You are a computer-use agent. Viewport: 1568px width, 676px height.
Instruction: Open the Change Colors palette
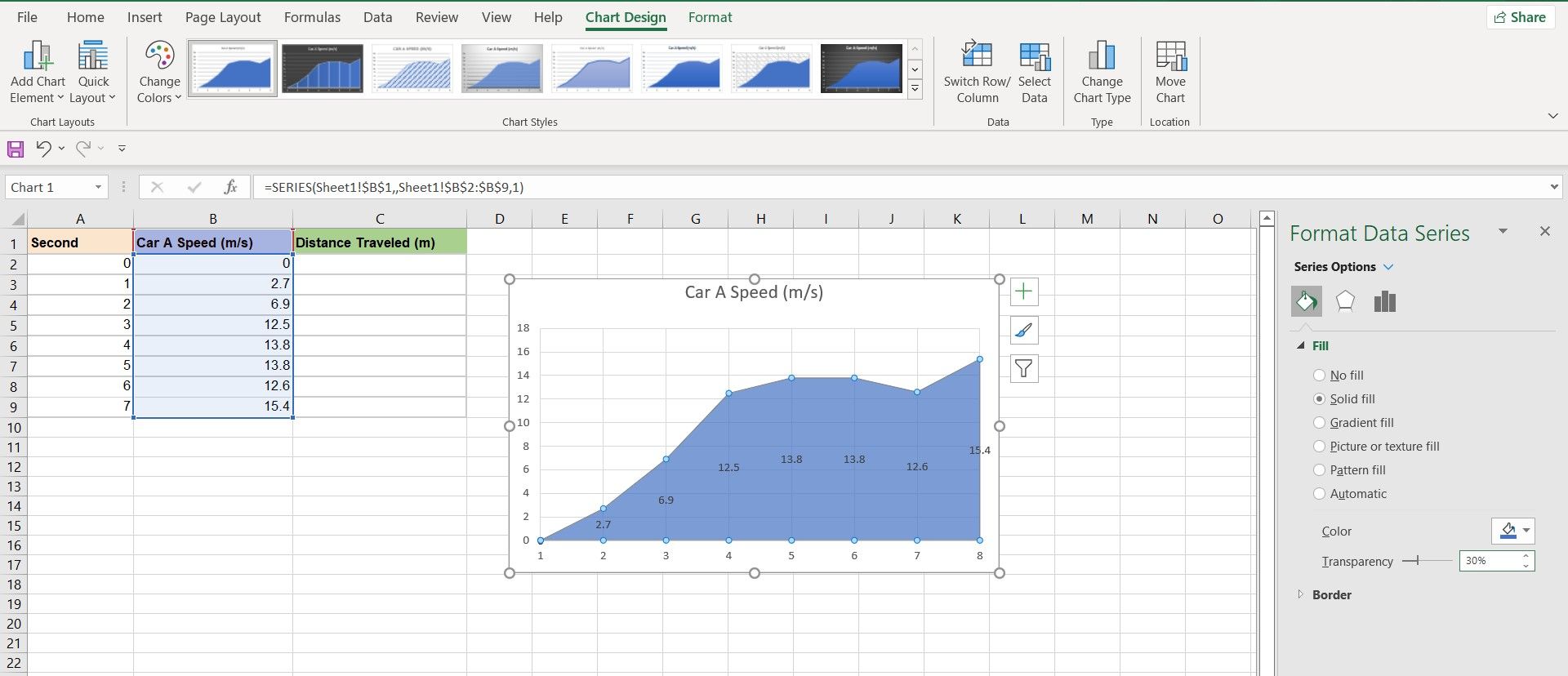coord(159,72)
